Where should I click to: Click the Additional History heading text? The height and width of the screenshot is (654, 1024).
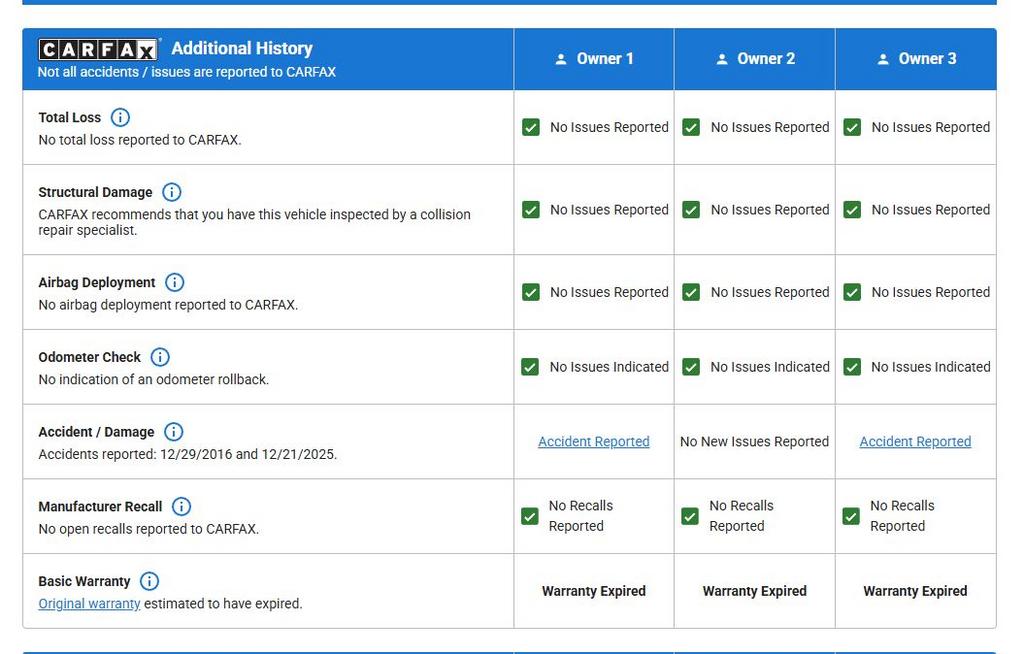[242, 48]
